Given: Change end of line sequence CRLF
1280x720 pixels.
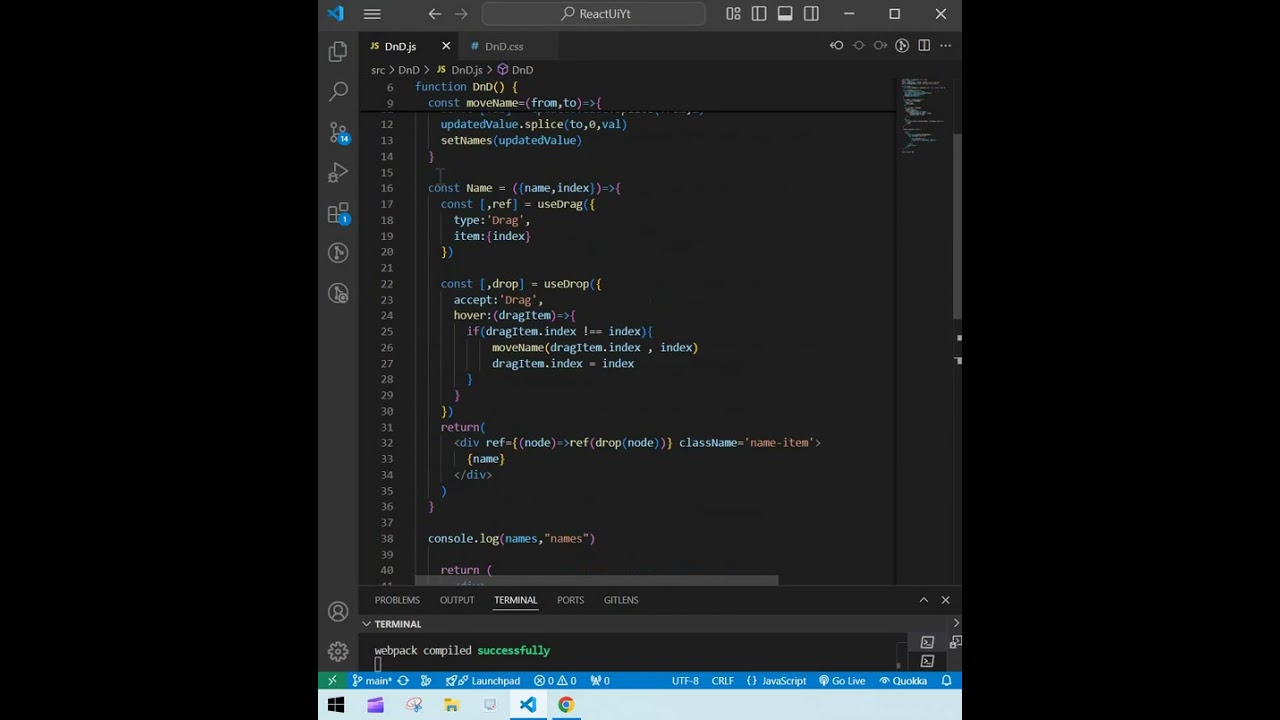Looking at the screenshot, I should (722, 681).
